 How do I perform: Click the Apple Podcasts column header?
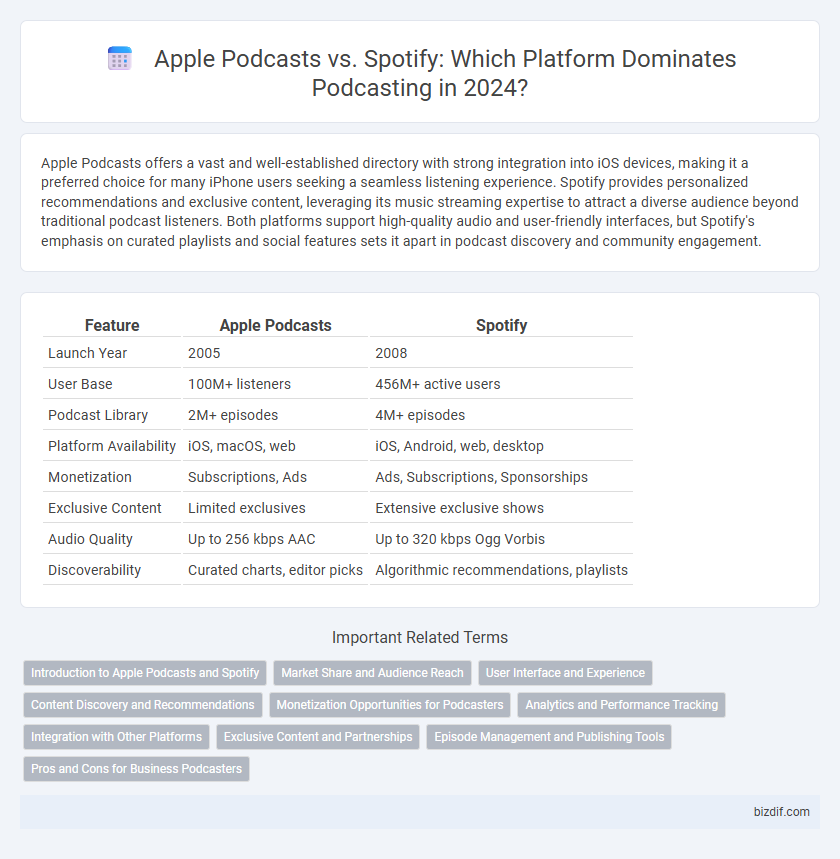tap(275, 325)
